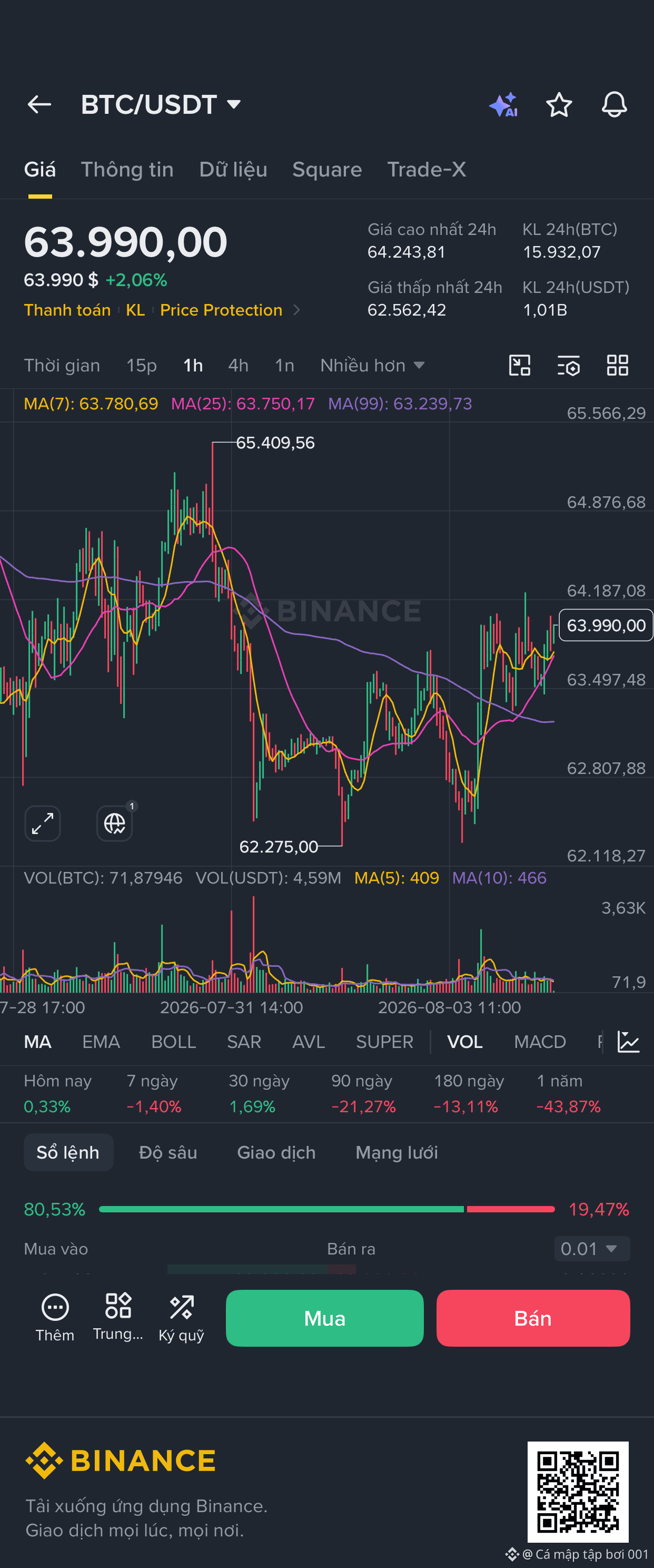Toggle the VOL sub-indicator
Viewport: 654px width, 1568px height.
coord(465,1042)
